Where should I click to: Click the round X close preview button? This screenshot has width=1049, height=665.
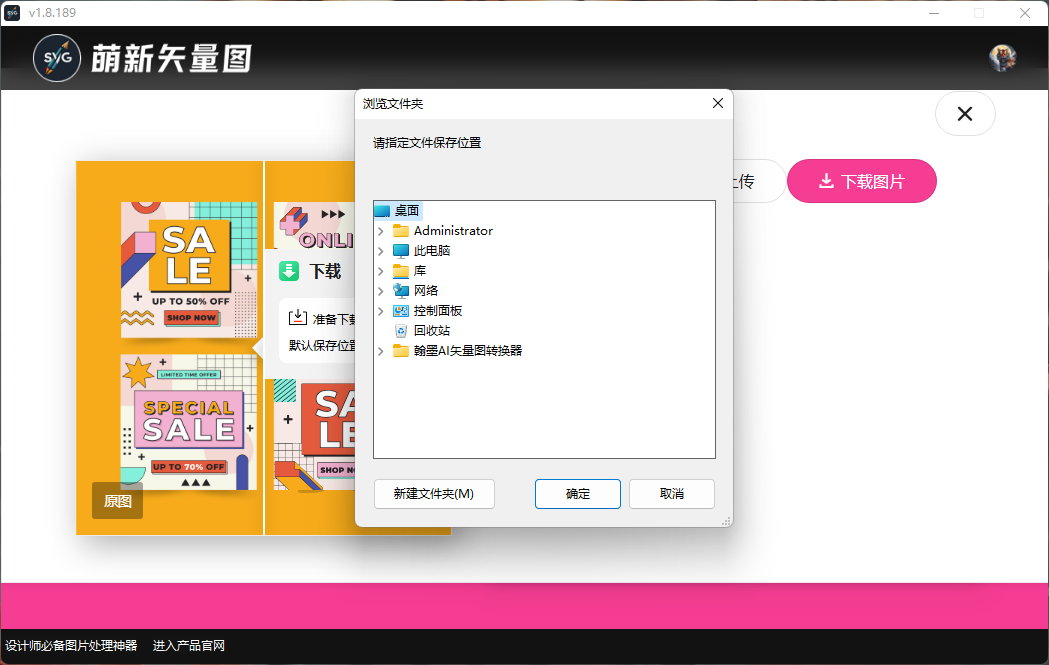965,114
